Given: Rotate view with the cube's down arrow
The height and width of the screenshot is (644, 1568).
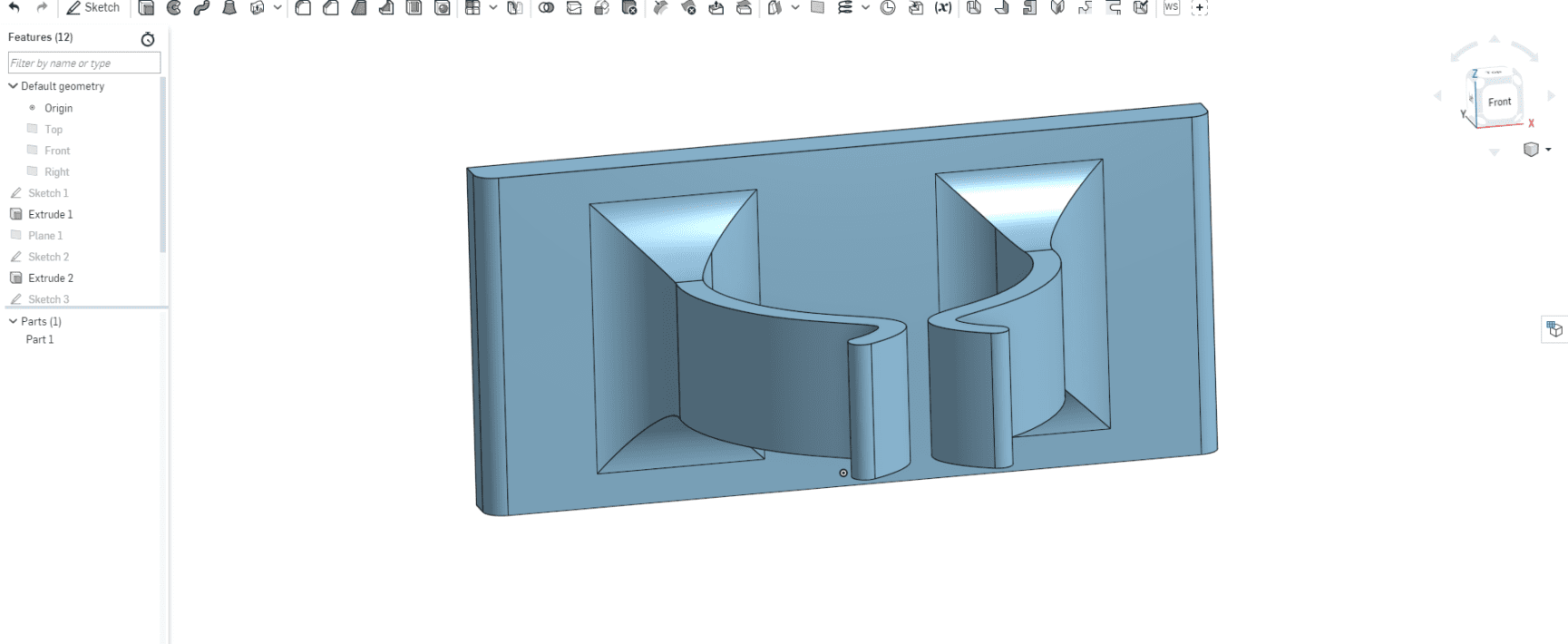Looking at the screenshot, I should [x=1495, y=152].
